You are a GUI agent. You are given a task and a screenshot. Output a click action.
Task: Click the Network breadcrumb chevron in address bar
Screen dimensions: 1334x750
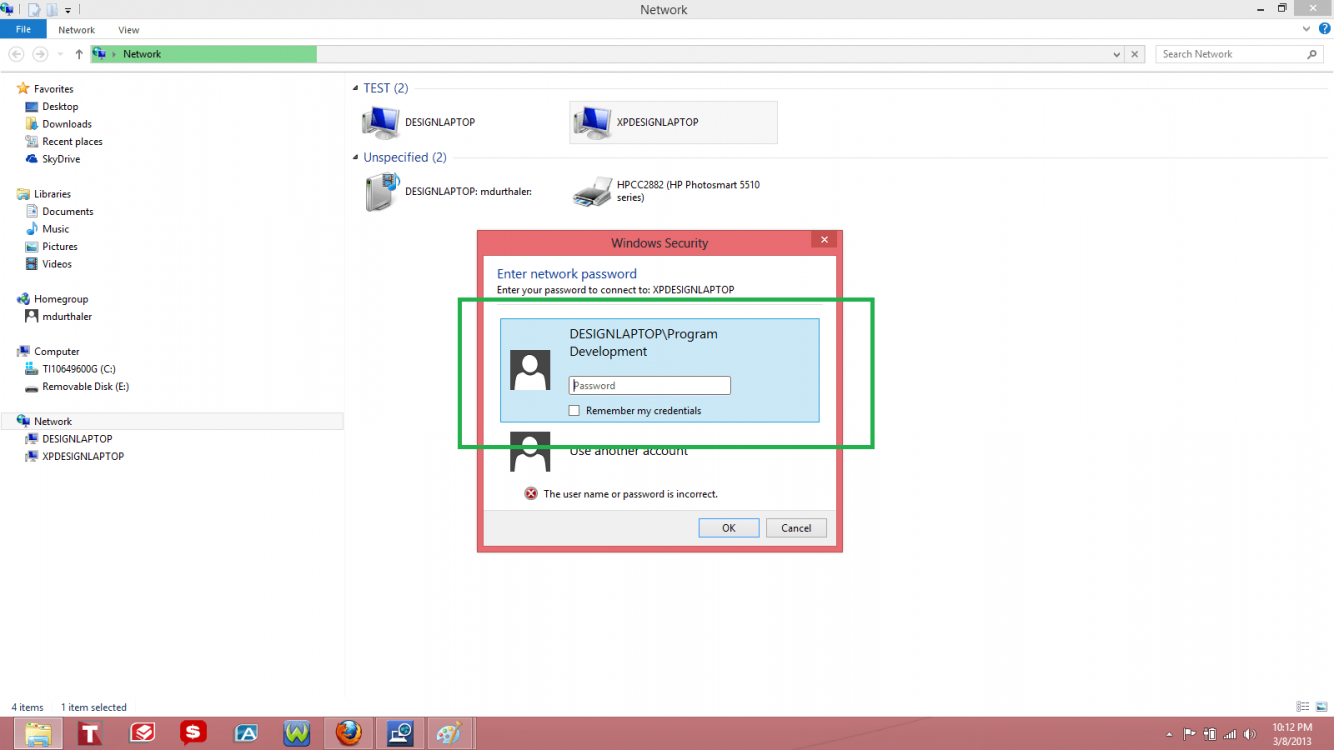114,54
